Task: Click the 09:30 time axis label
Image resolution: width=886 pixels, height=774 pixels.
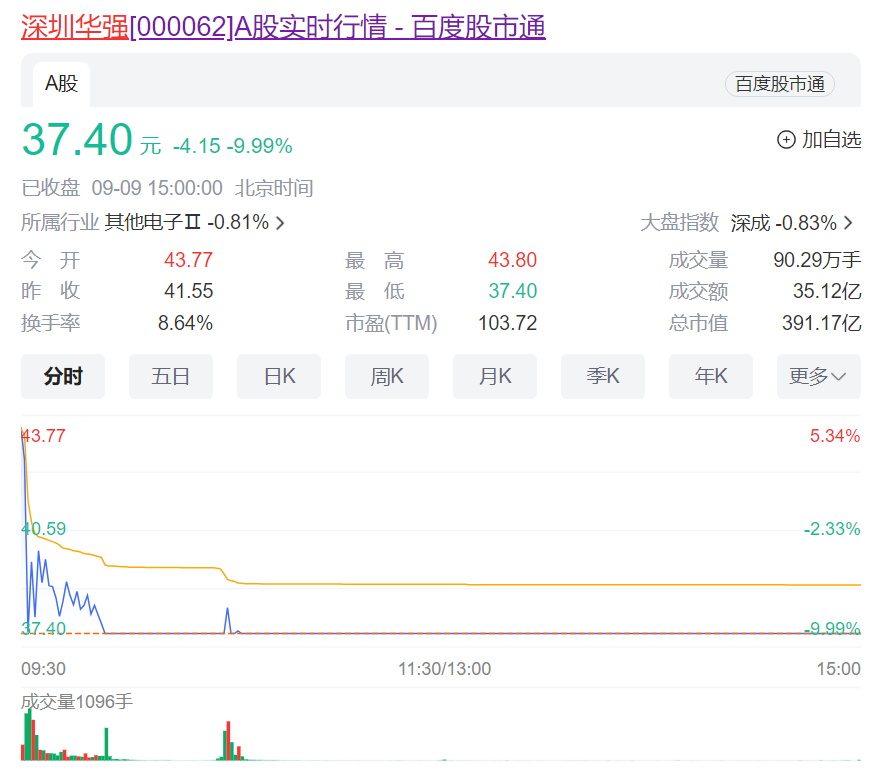Action: [x=44, y=669]
